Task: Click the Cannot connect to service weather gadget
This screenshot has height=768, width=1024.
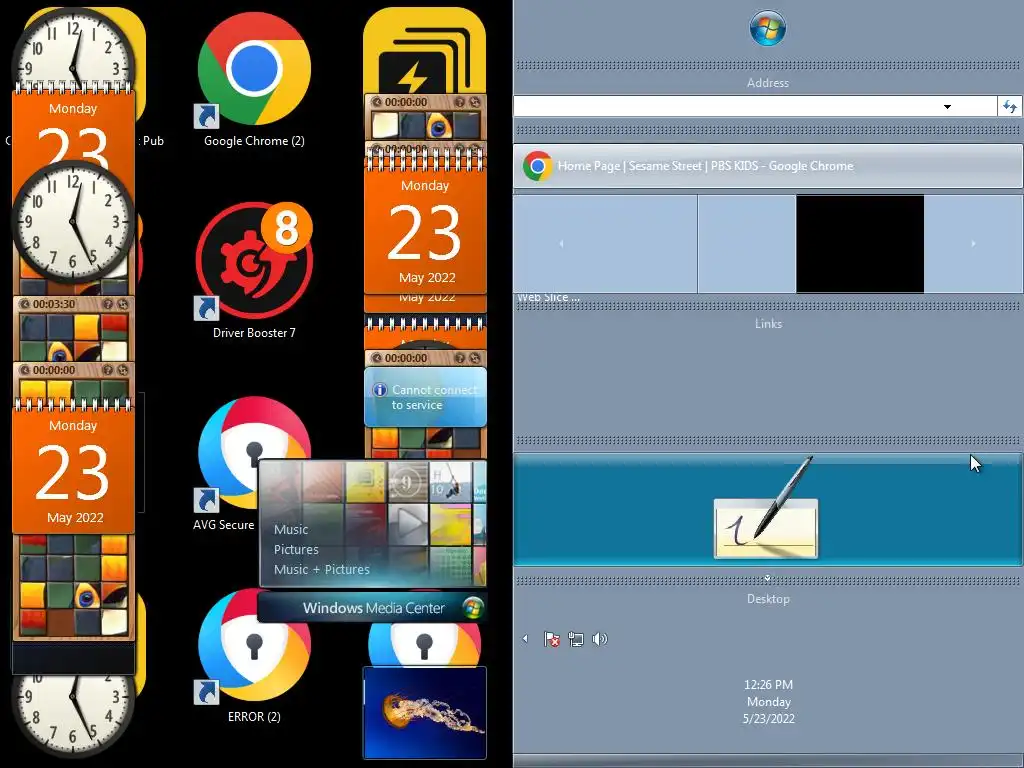Action: pos(425,397)
